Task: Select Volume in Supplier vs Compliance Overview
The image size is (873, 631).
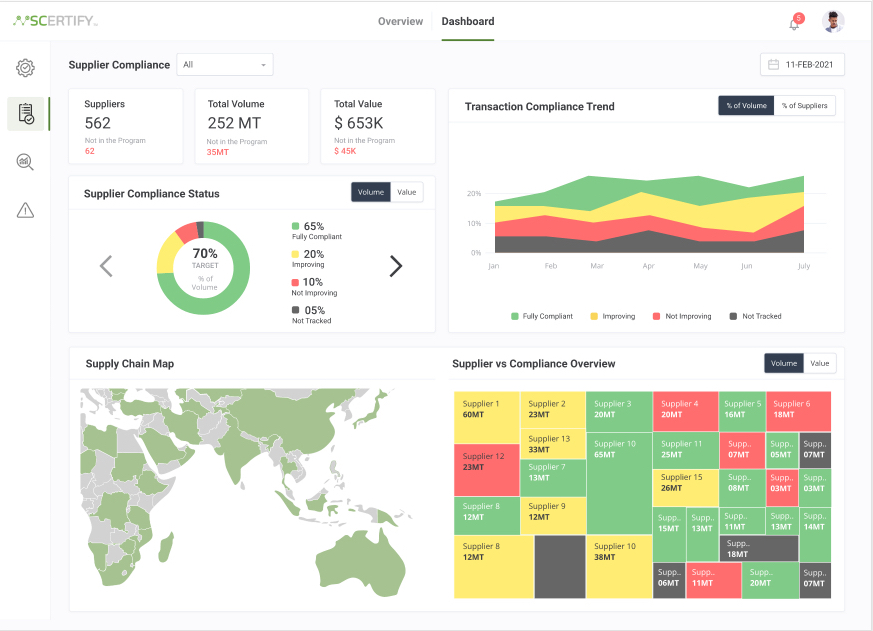Action: pyautogui.click(x=784, y=363)
